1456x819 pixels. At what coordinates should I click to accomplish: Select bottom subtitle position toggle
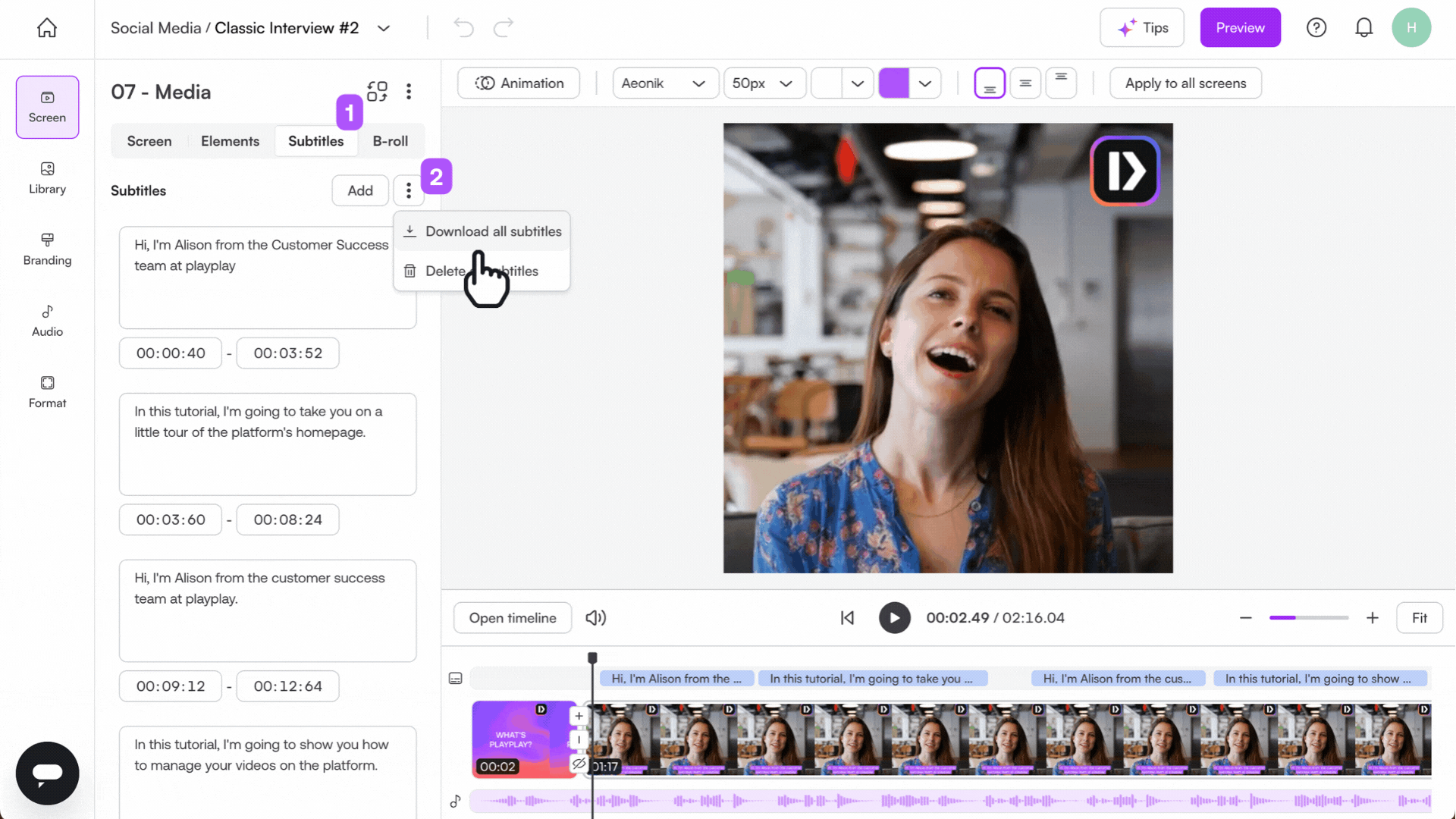click(989, 83)
